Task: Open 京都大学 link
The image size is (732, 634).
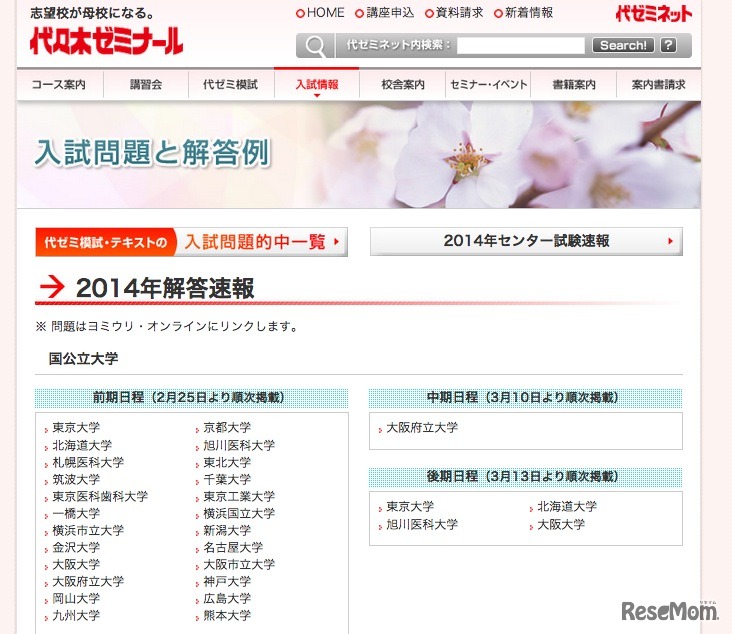Action: click(x=227, y=427)
